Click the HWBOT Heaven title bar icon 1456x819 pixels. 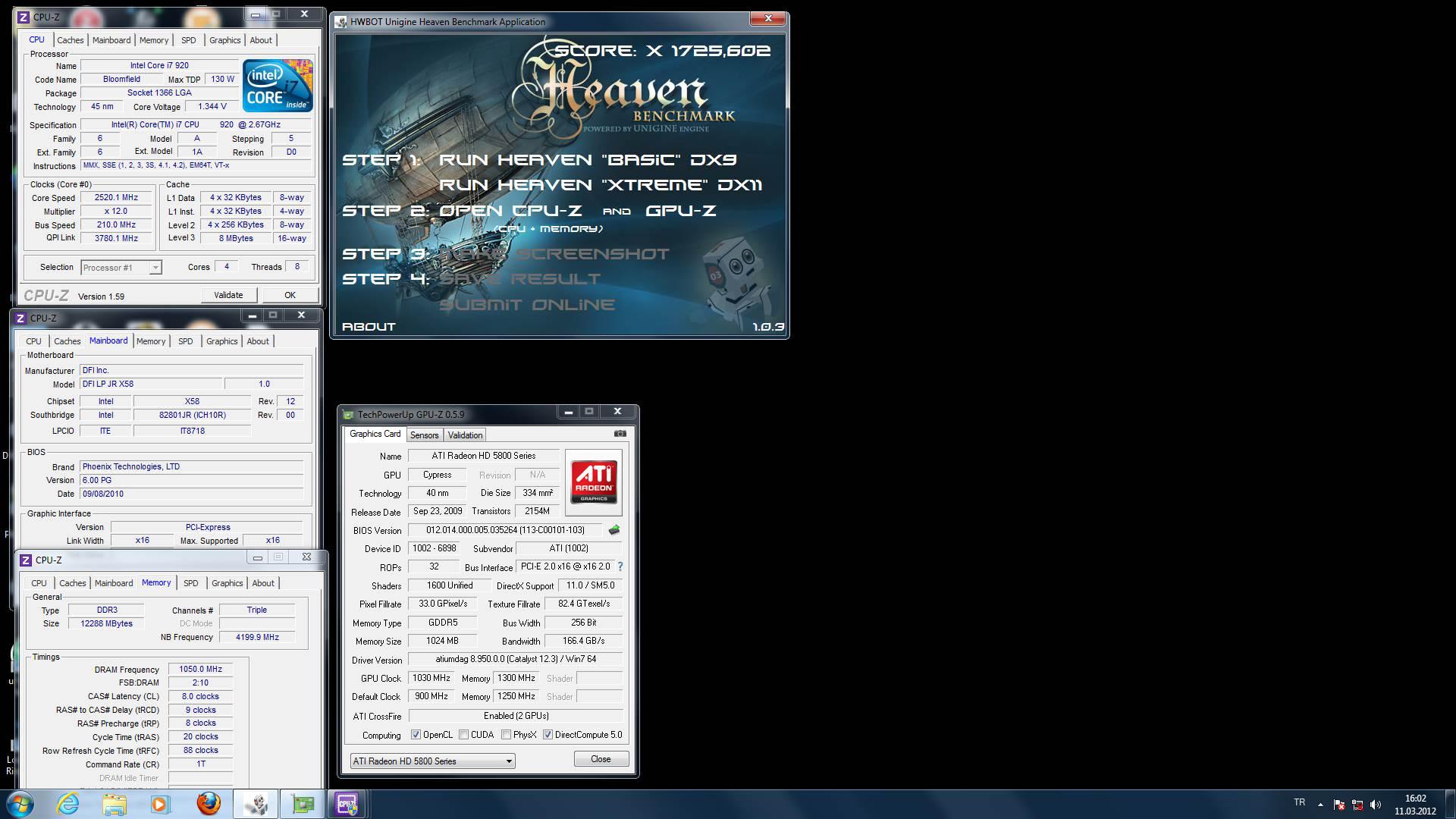coord(341,21)
